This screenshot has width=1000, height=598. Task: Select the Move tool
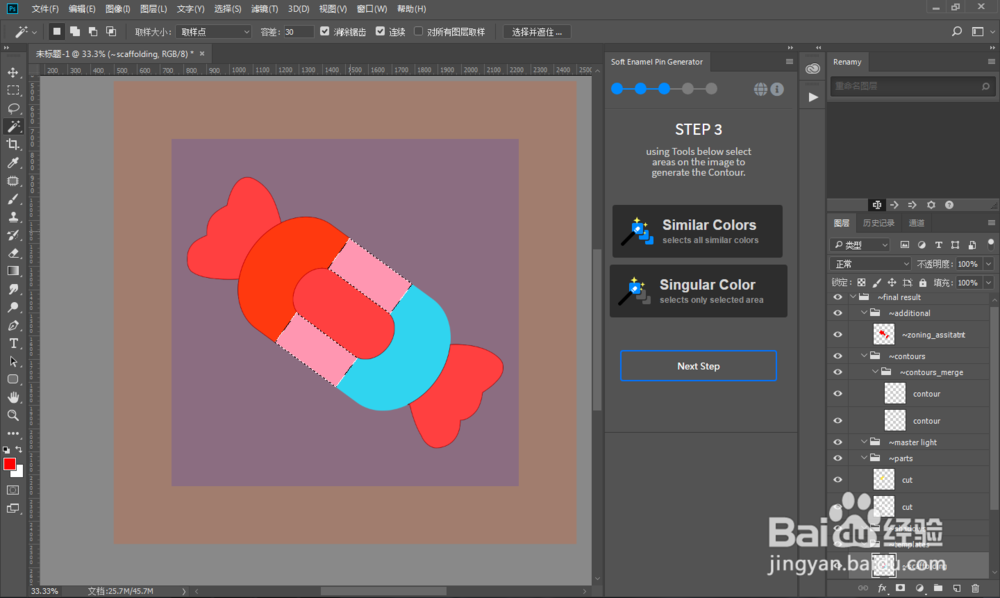(x=13, y=73)
